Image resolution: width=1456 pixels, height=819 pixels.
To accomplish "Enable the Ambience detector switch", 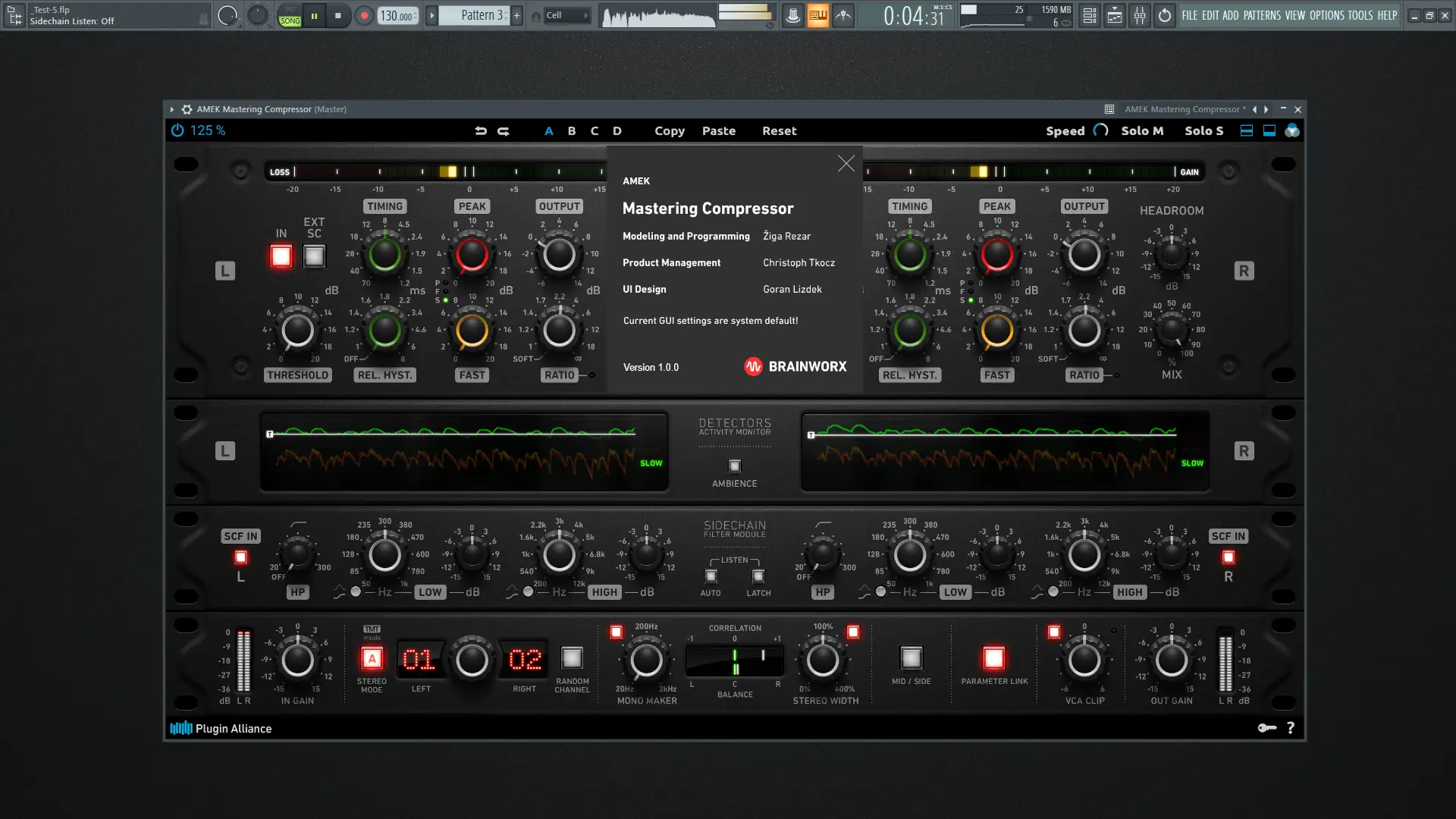I will pos(734,466).
